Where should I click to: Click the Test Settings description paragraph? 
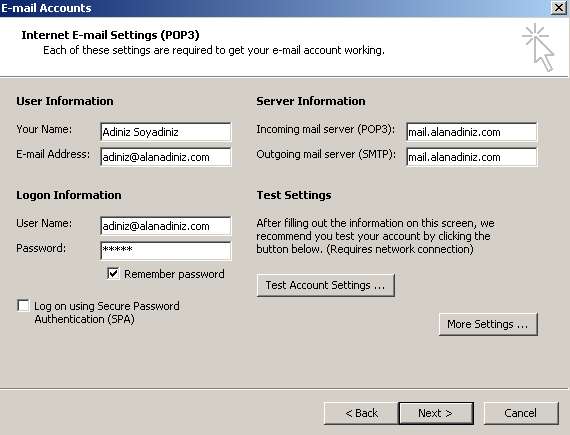(375, 236)
